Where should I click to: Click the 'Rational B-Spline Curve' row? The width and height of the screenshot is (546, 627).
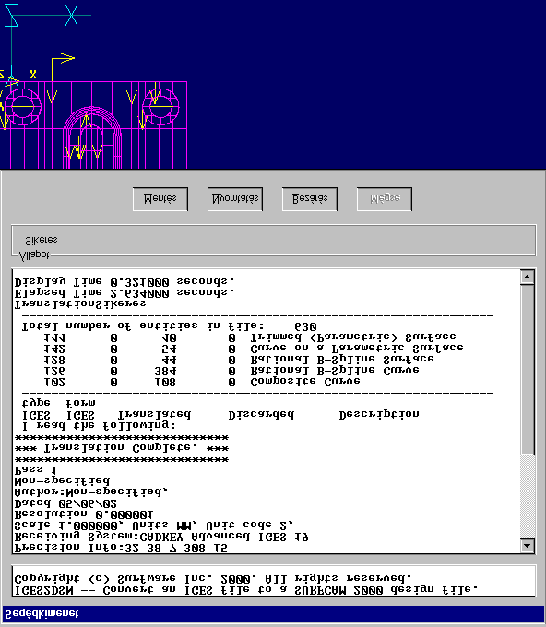click(231, 371)
